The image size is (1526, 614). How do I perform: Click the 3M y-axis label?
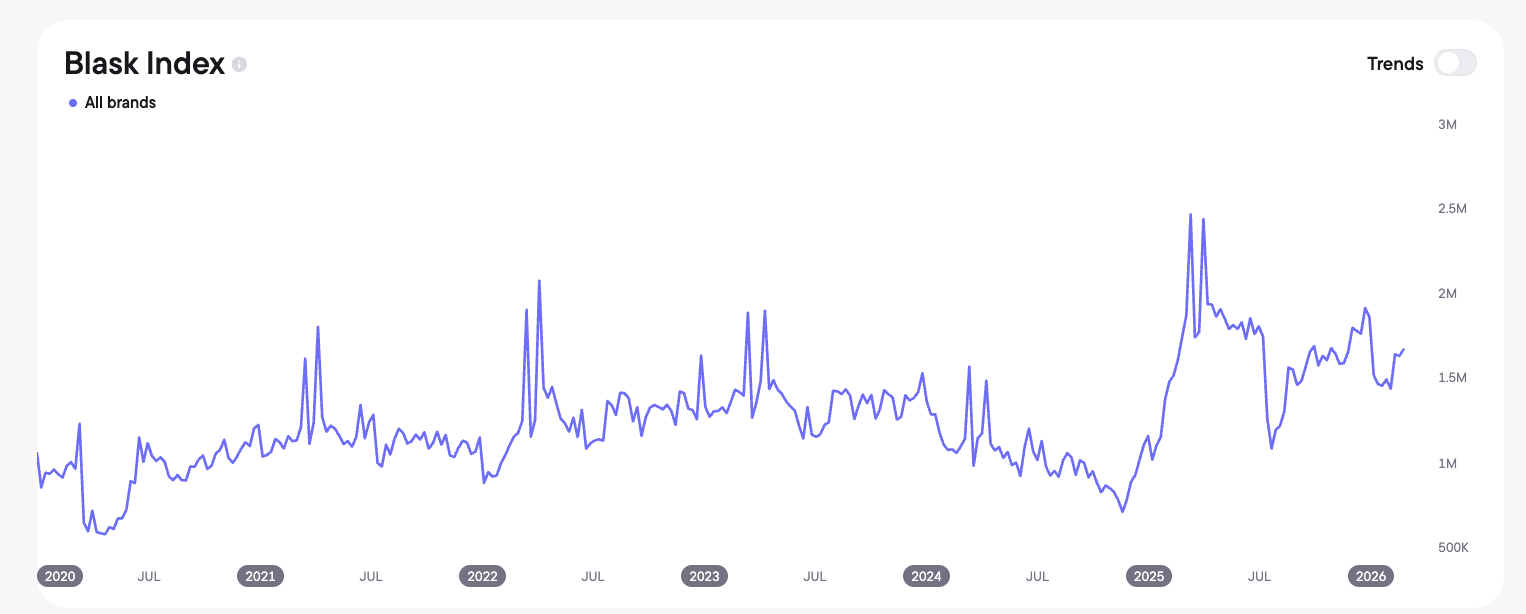pyautogui.click(x=1447, y=124)
